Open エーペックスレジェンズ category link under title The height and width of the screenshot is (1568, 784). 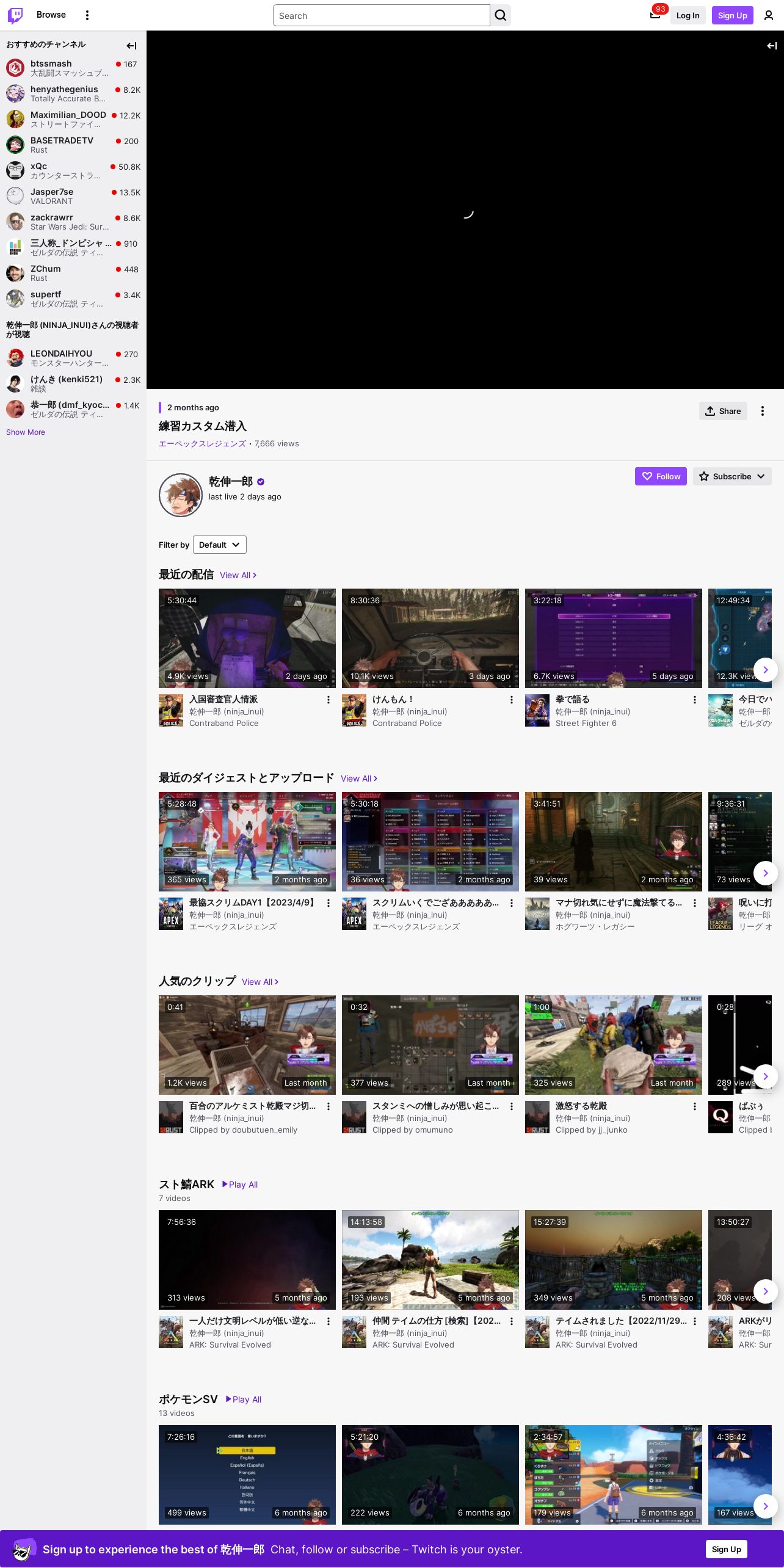(202, 444)
